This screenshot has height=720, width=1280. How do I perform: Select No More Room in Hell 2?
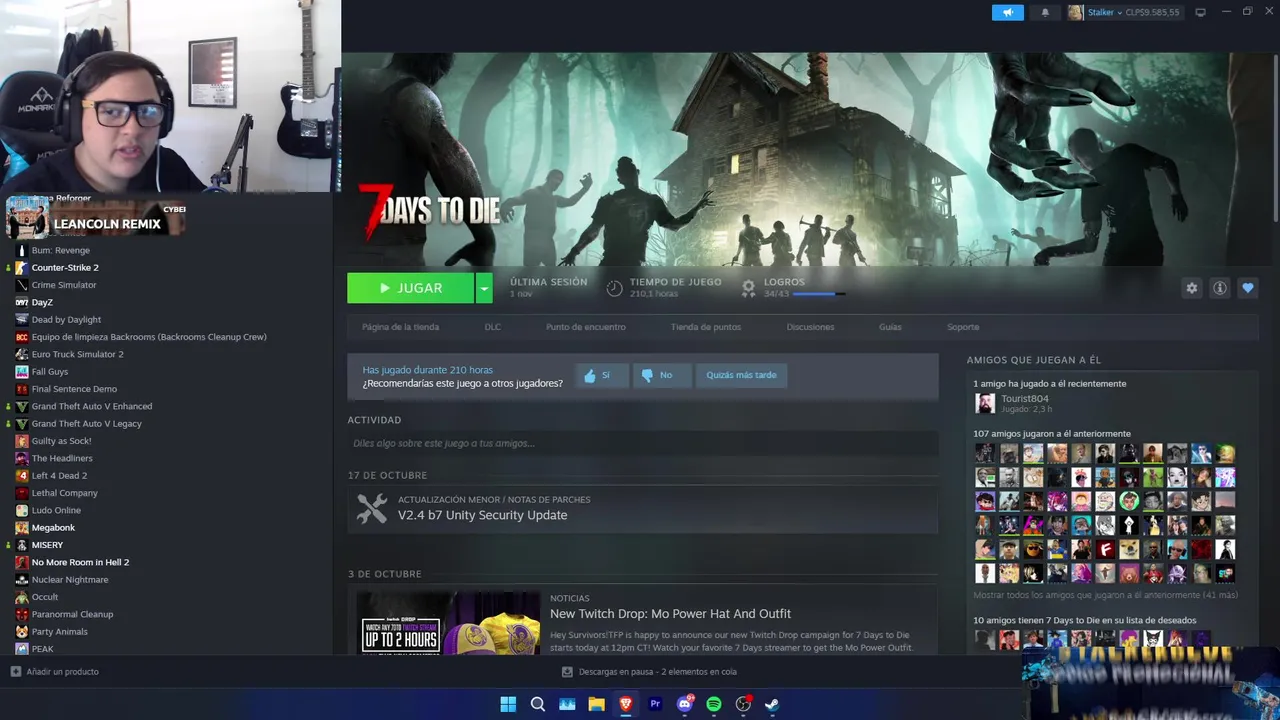[80, 562]
